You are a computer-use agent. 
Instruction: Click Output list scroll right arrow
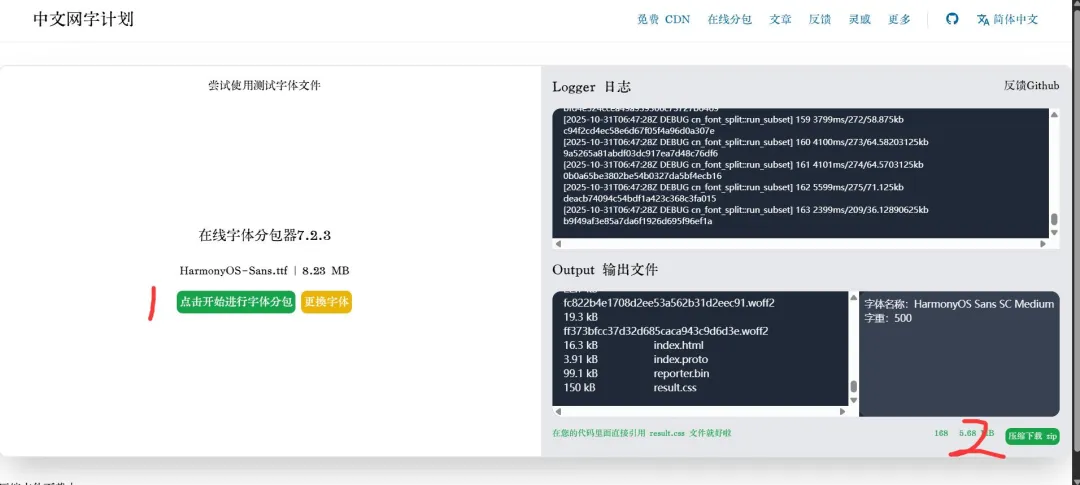(x=843, y=410)
